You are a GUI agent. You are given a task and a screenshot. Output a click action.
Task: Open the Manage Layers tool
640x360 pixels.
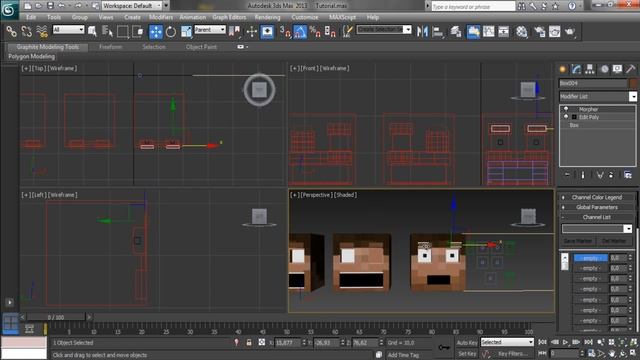[456, 31]
